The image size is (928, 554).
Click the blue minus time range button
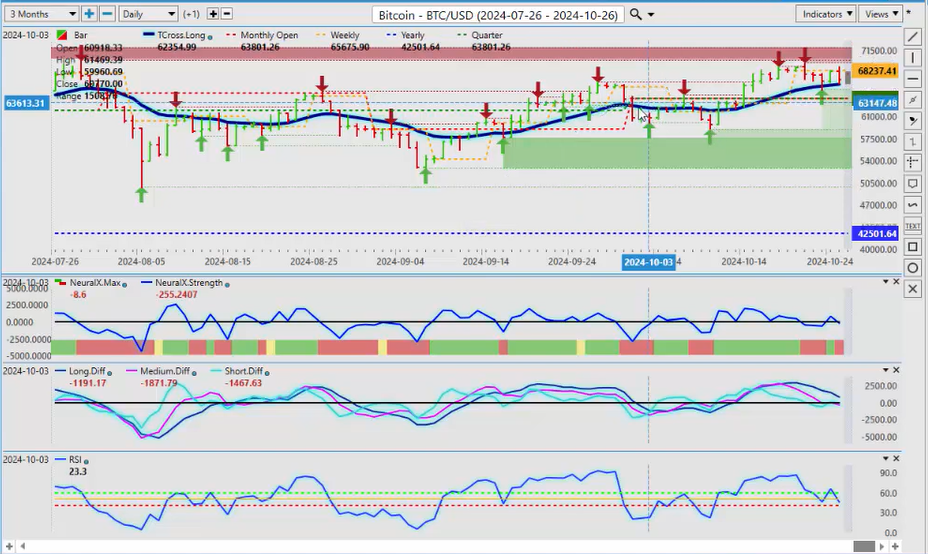(107, 14)
